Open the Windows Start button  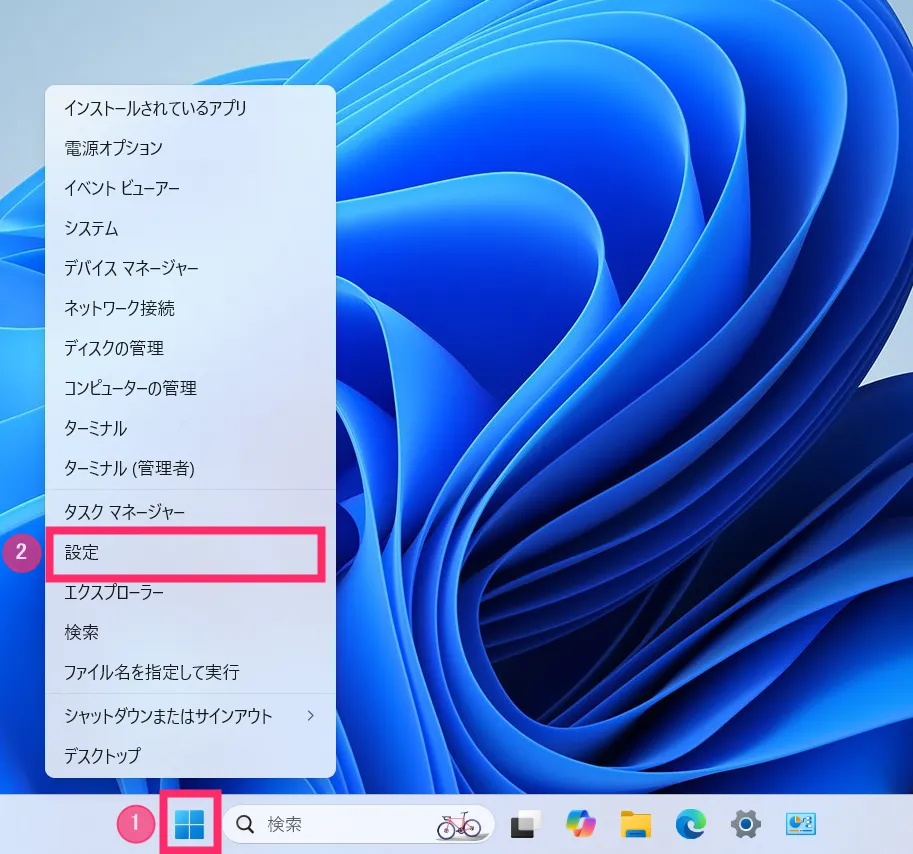[x=190, y=824]
